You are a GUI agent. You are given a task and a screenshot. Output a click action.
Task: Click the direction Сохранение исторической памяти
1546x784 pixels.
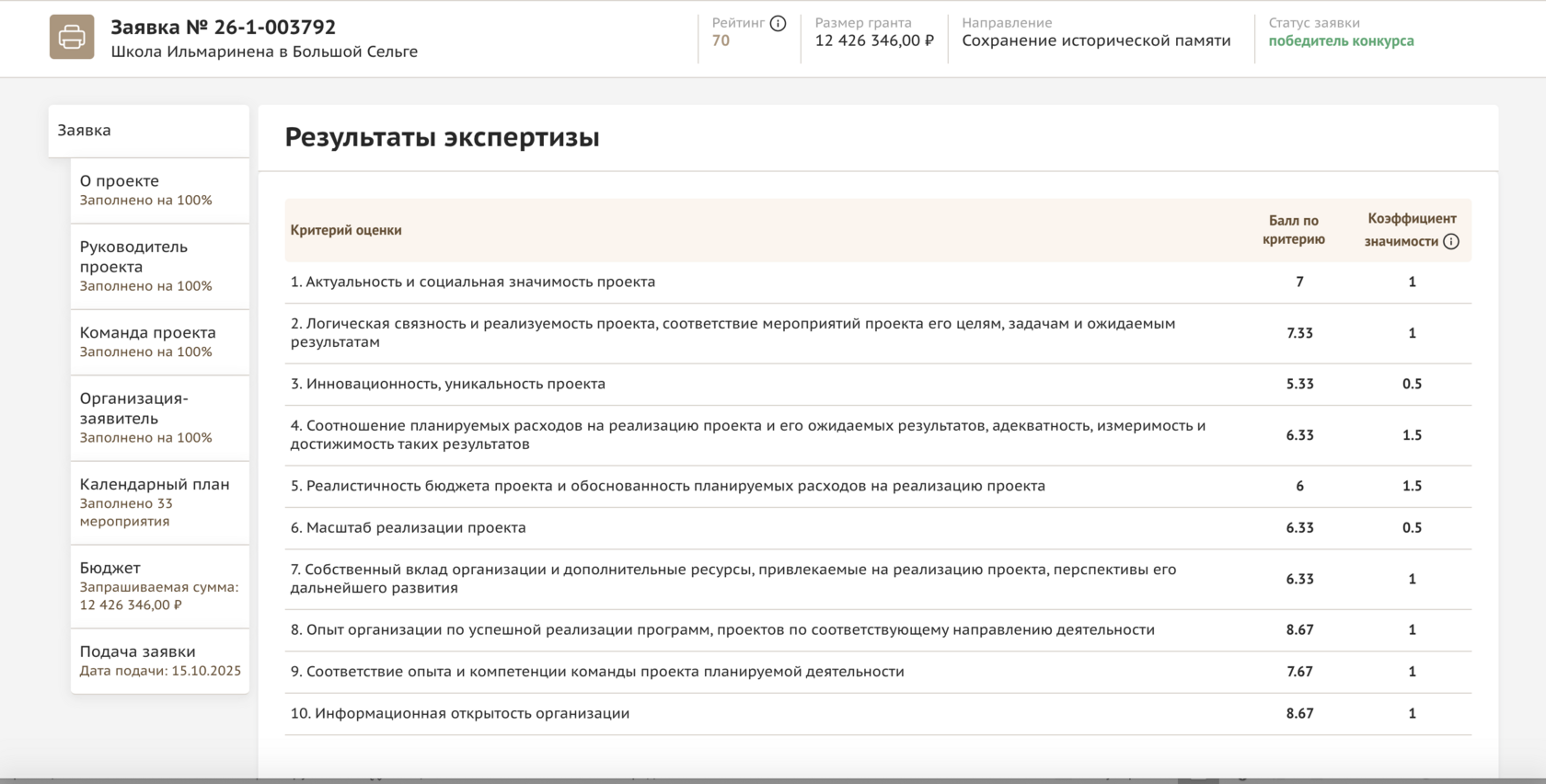coord(1096,40)
